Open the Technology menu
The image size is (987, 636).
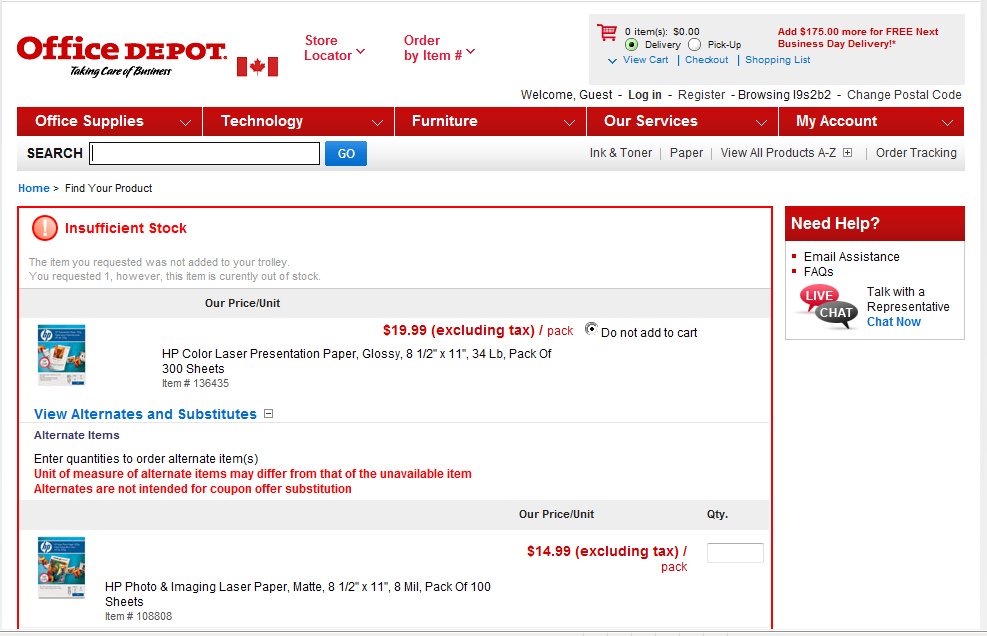pos(299,122)
